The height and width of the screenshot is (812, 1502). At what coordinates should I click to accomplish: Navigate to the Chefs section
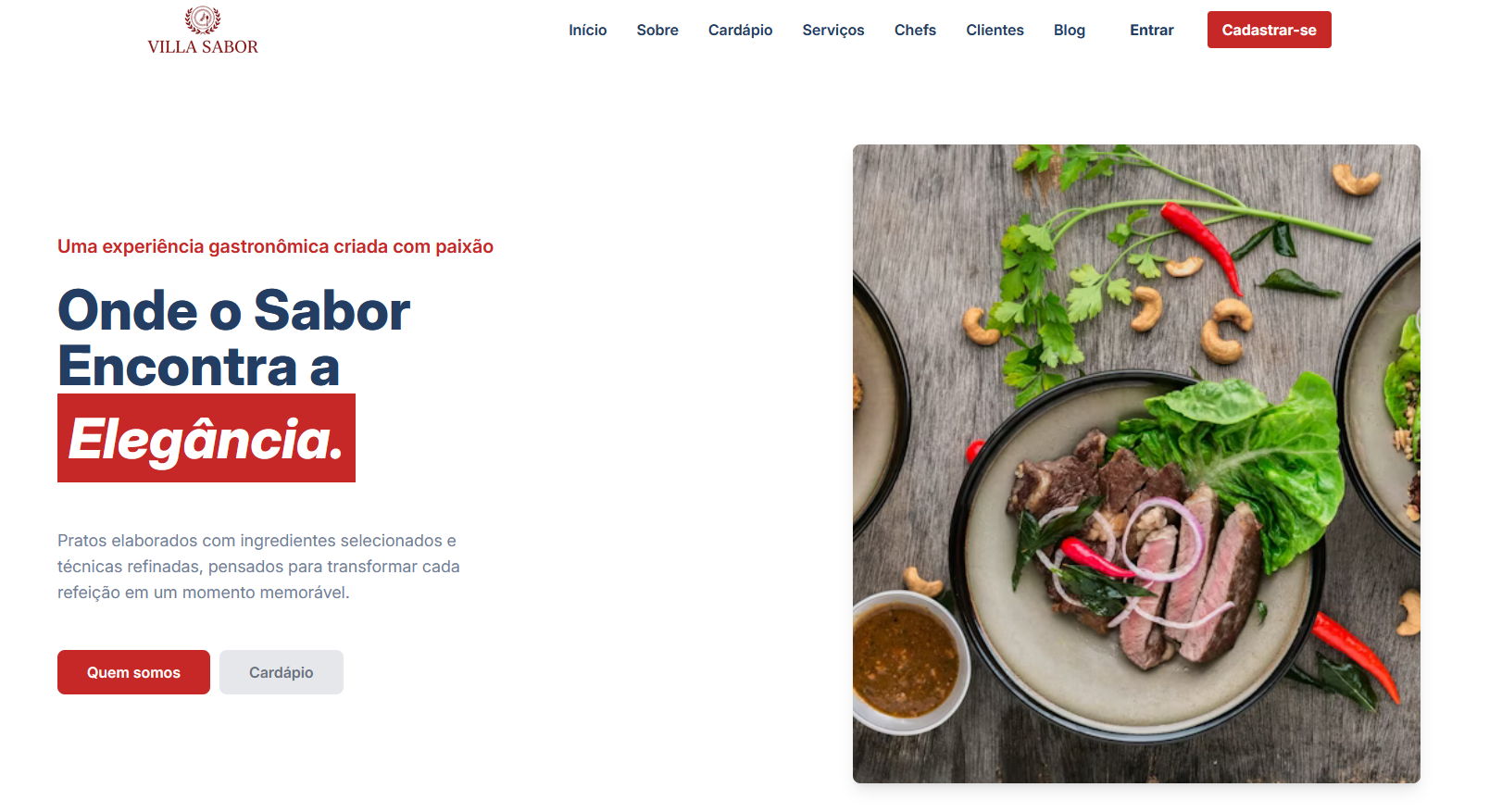[x=915, y=30]
